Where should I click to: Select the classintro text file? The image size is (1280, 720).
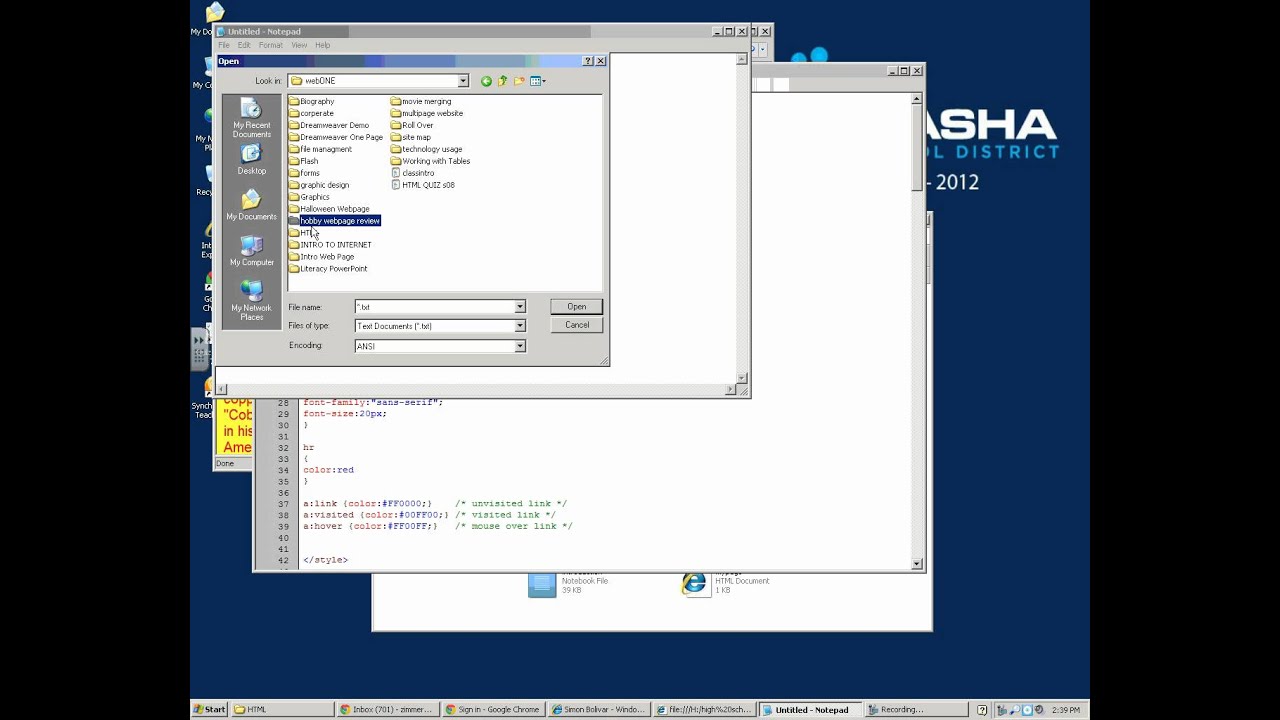coord(412,173)
